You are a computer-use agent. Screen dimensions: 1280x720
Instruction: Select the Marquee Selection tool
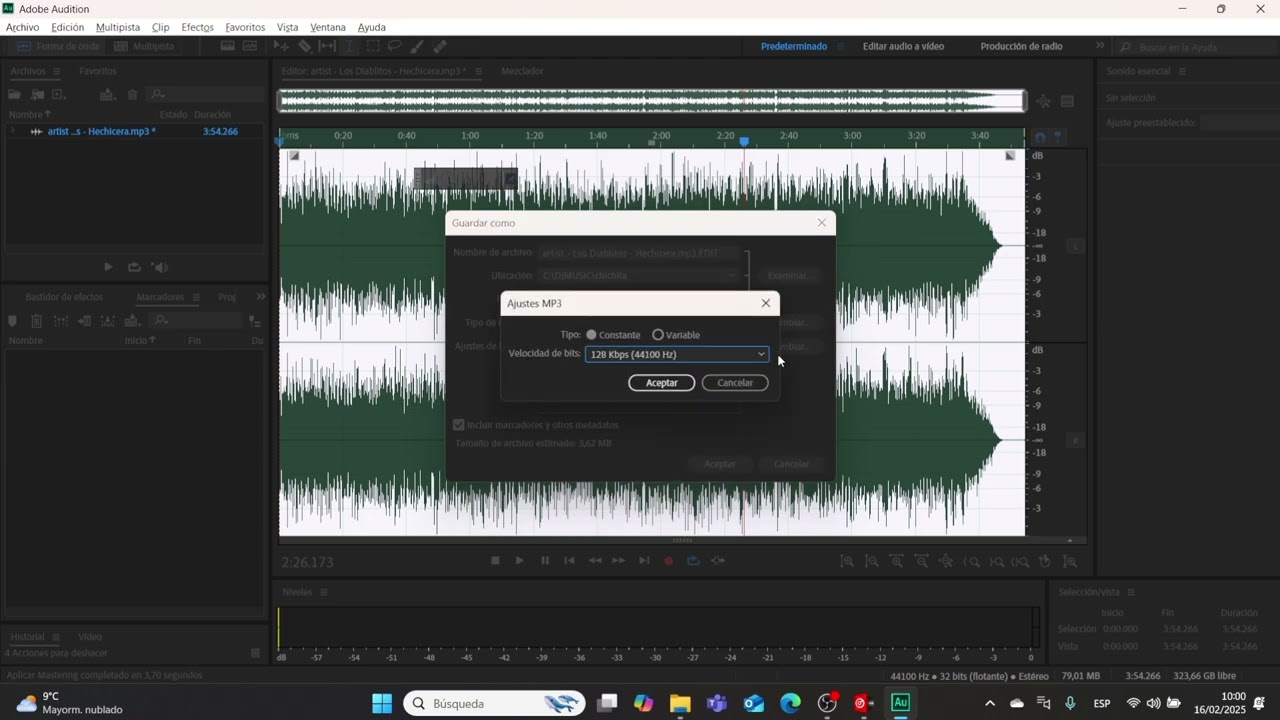click(x=372, y=46)
